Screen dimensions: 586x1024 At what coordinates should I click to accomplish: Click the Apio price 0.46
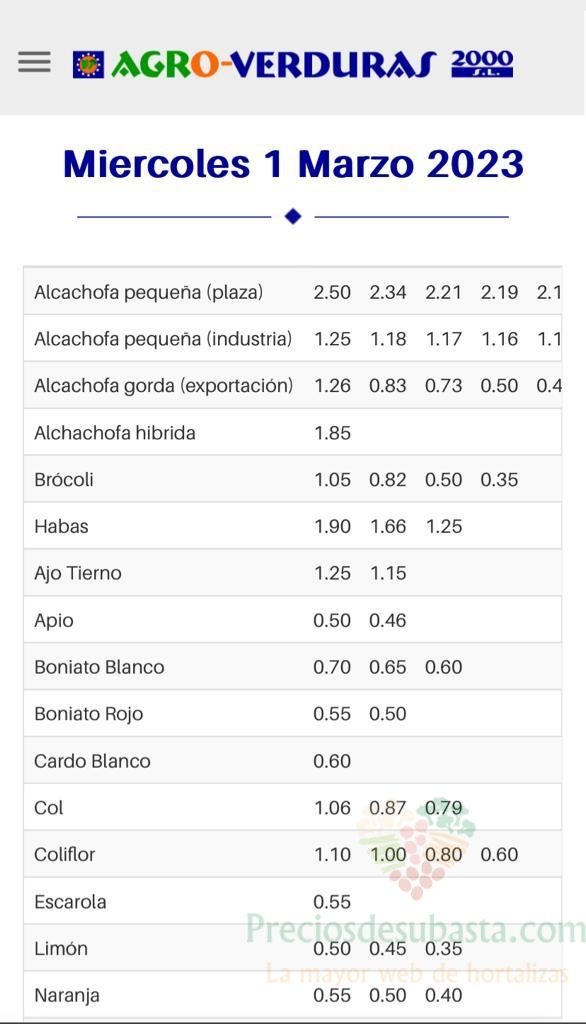(387, 620)
